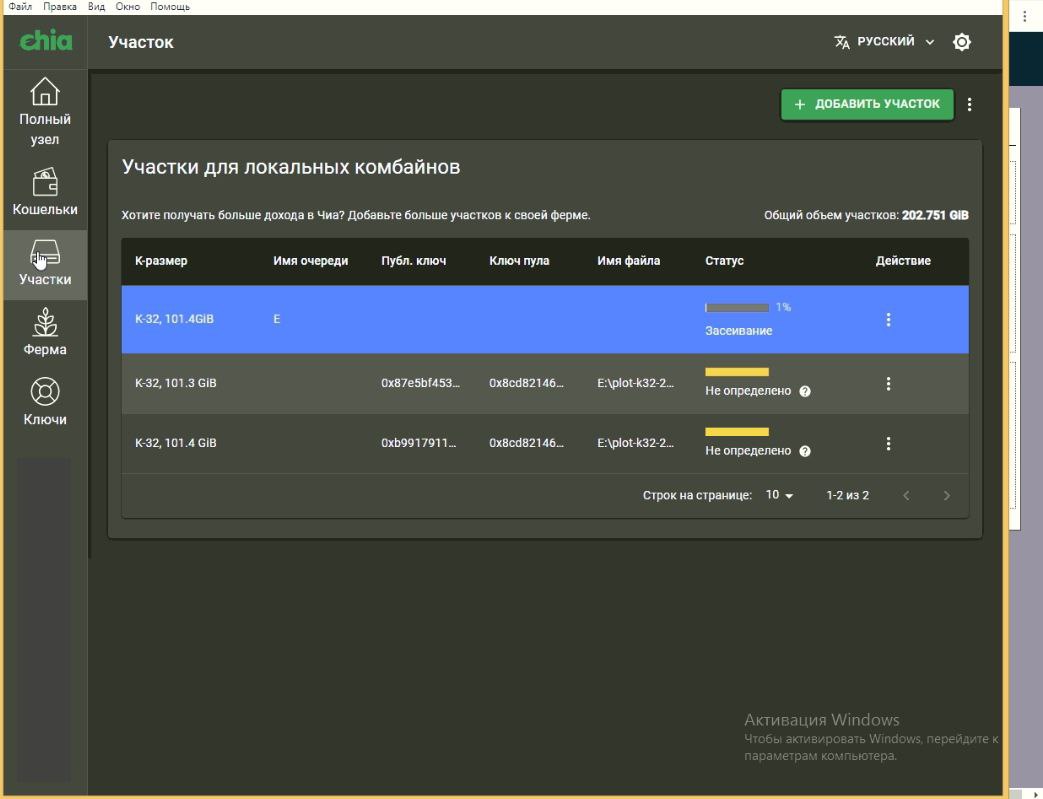This screenshot has height=799, width=1043.
Task: Click file name in 0xb9917911 row
Action: [x=635, y=443]
